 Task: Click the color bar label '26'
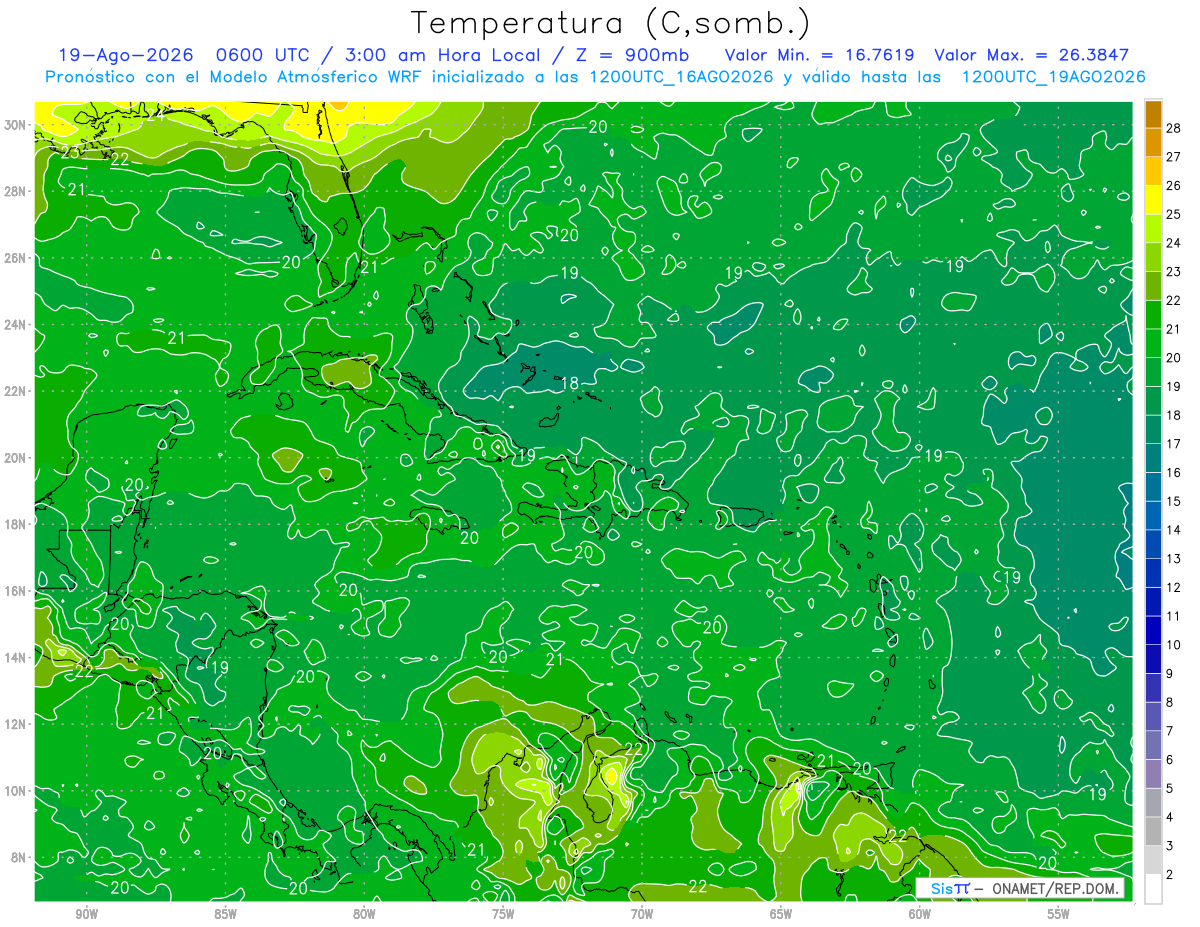pyautogui.click(x=1174, y=186)
